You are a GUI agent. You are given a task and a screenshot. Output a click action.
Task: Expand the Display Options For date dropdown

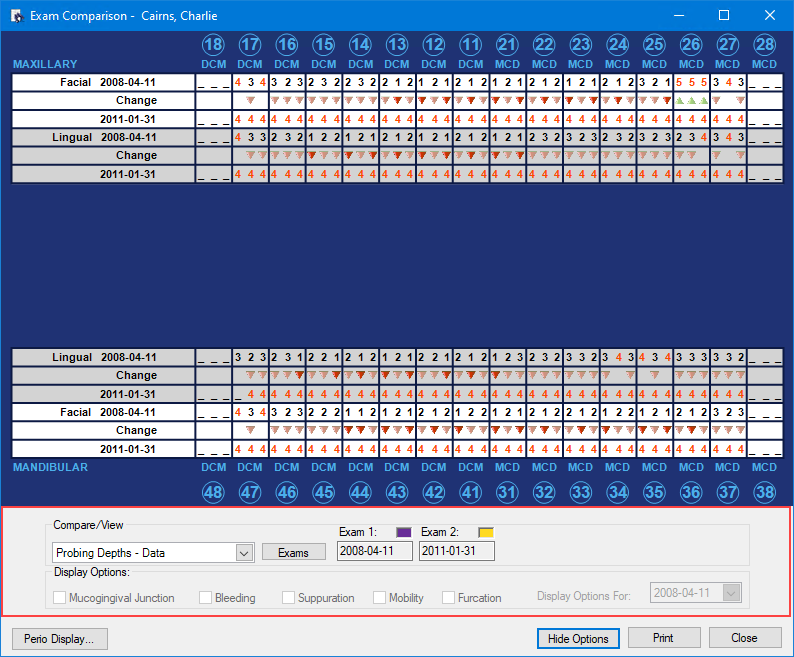[x=731, y=593]
